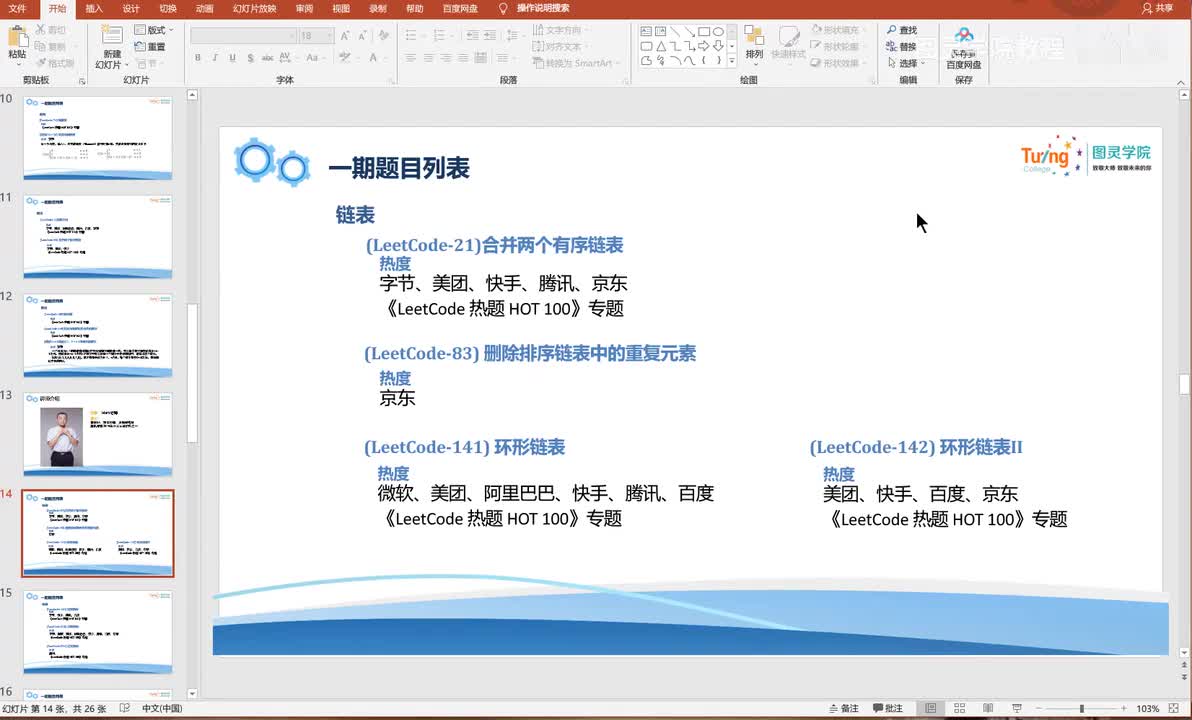
Task: Open the Paste options dropdown arrow
Action: [17, 65]
